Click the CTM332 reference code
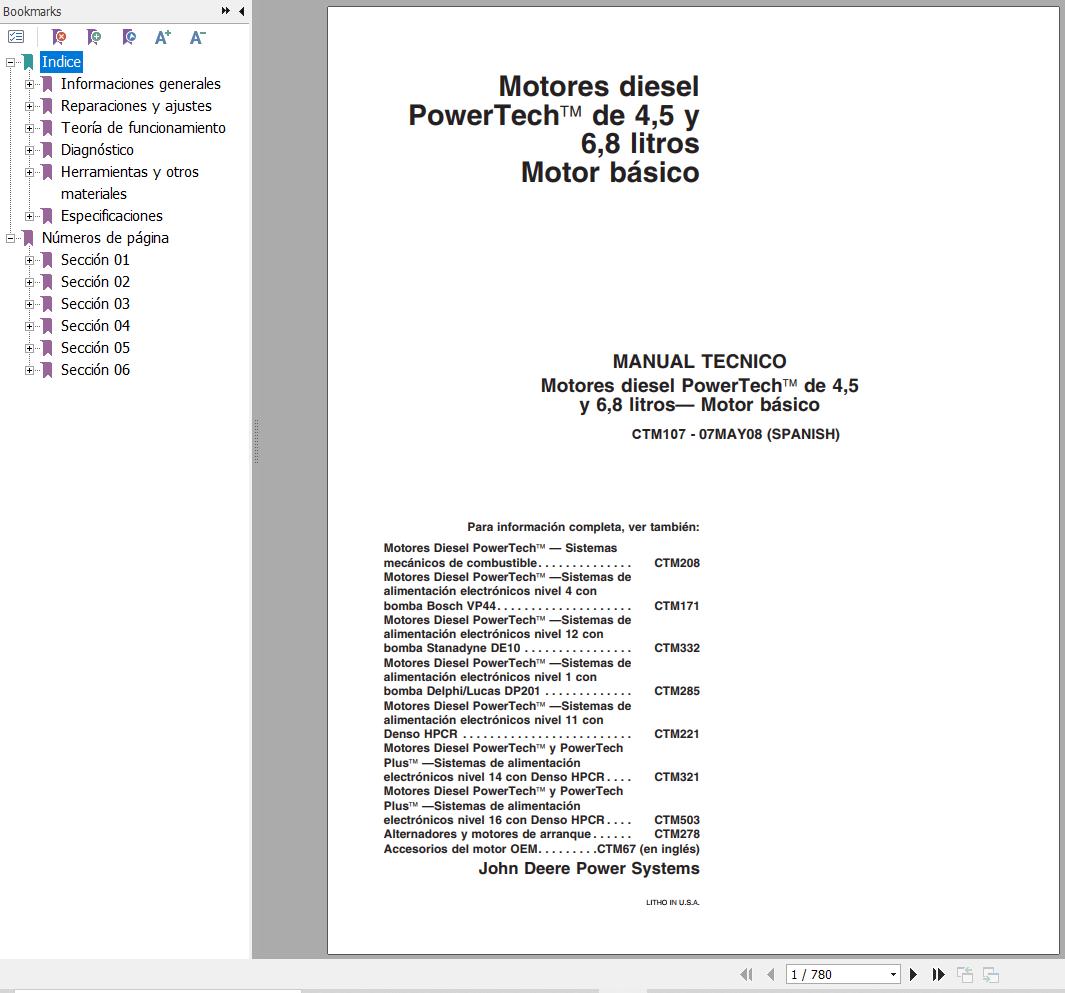The height and width of the screenshot is (993, 1065). click(676, 648)
